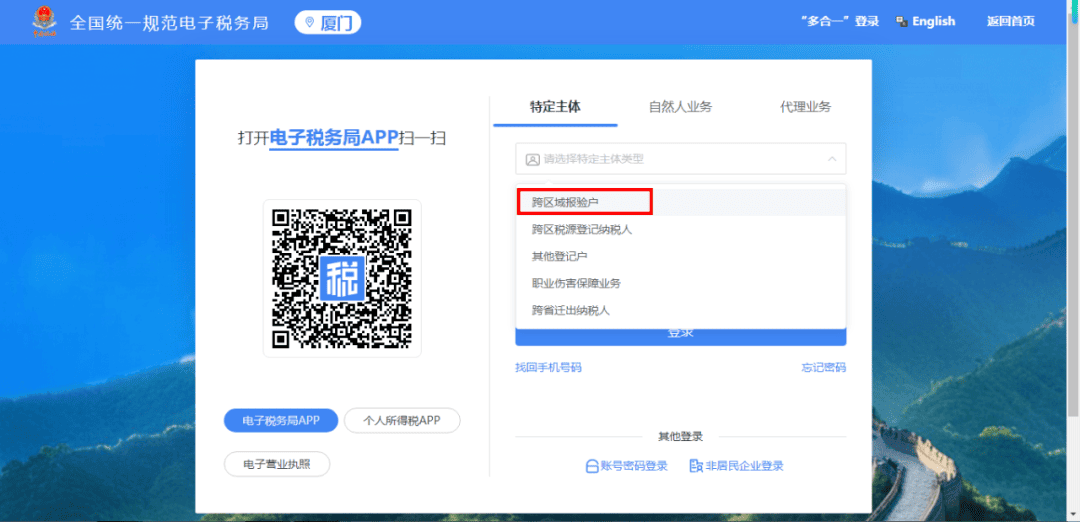Click the 忘记密码 link

(x=823, y=367)
